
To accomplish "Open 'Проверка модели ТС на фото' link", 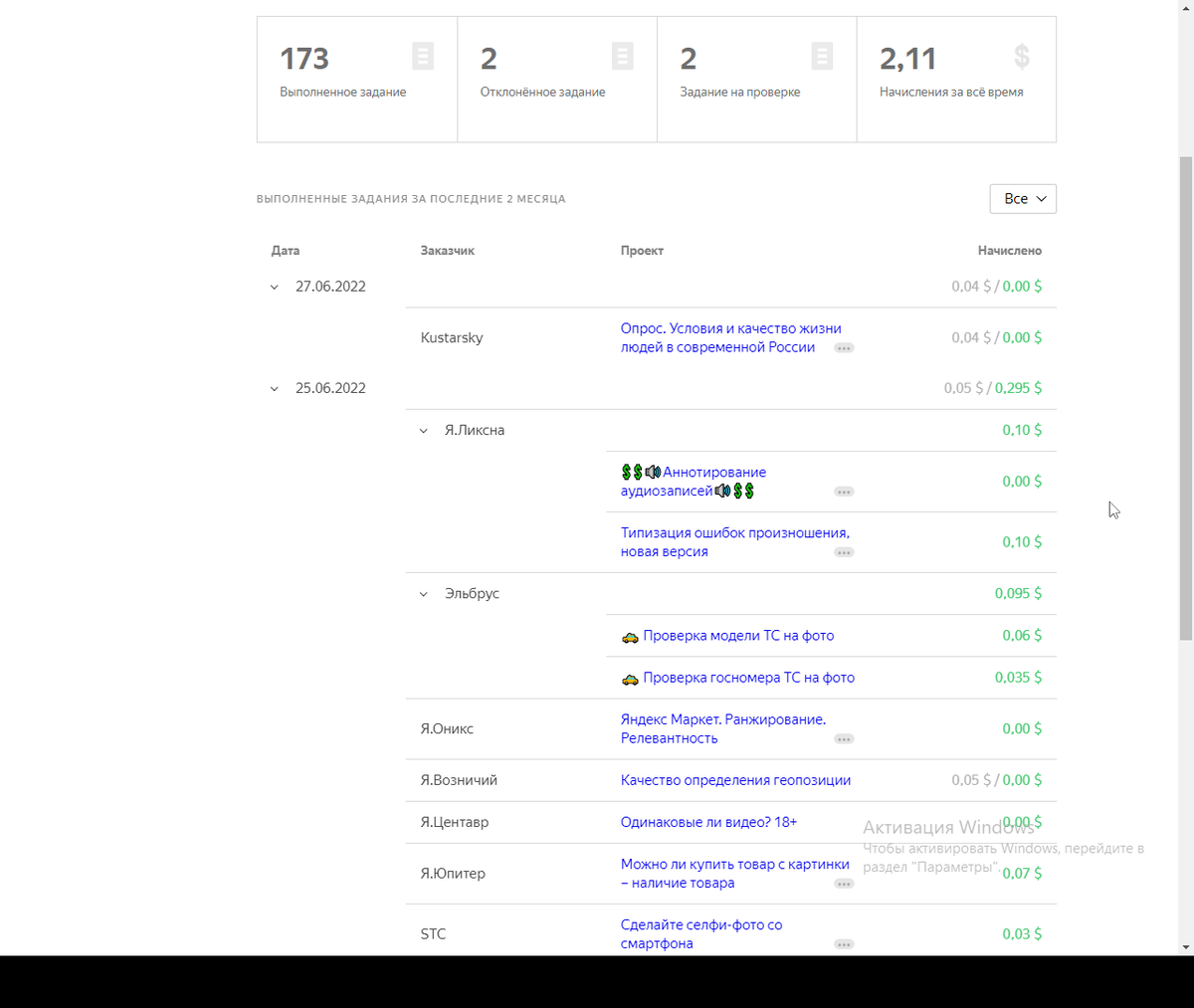I will (738, 636).
